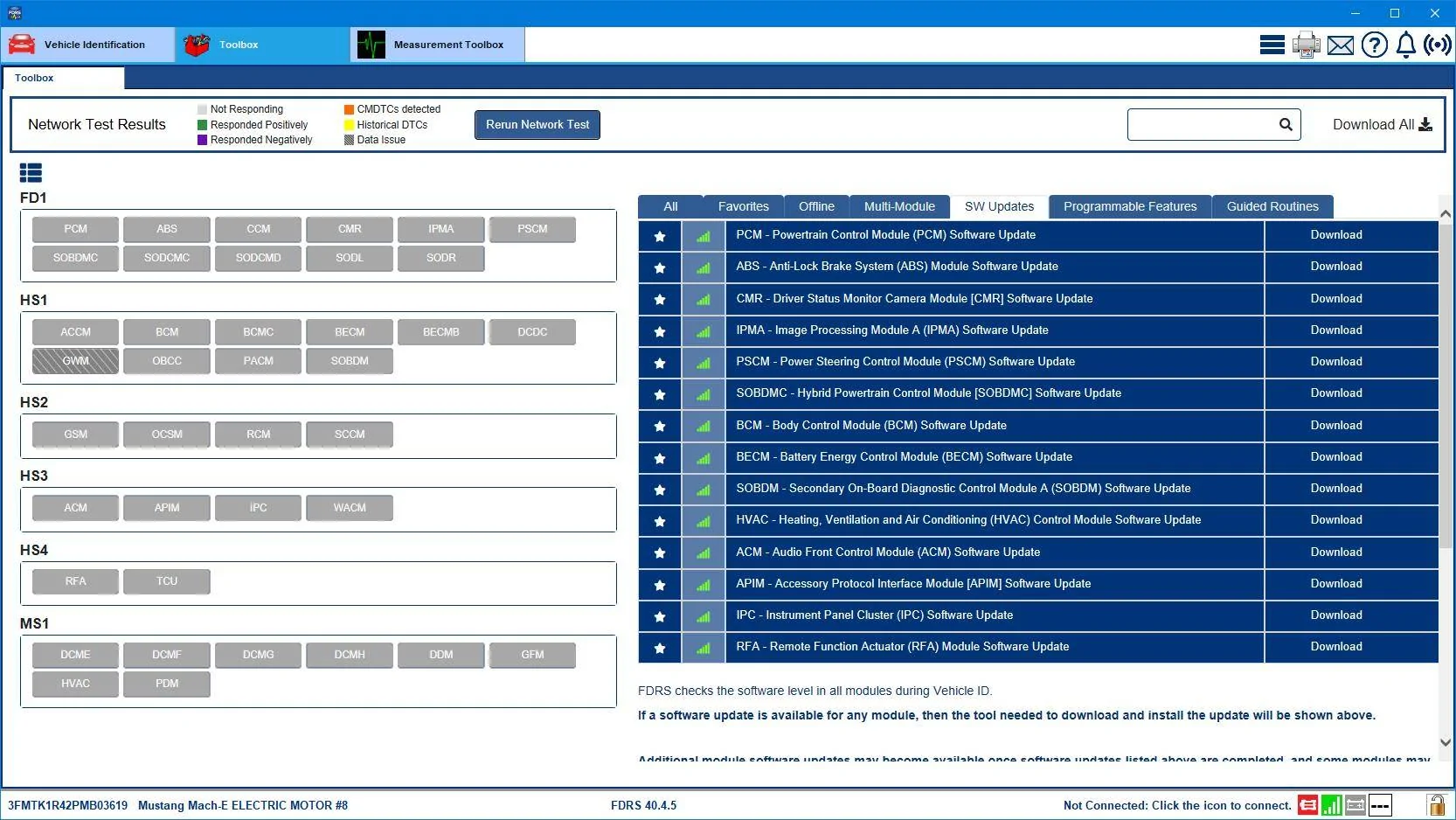This screenshot has height=820, width=1456.
Task: Select the BECMB module on HS1
Action: click(x=440, y=332)
